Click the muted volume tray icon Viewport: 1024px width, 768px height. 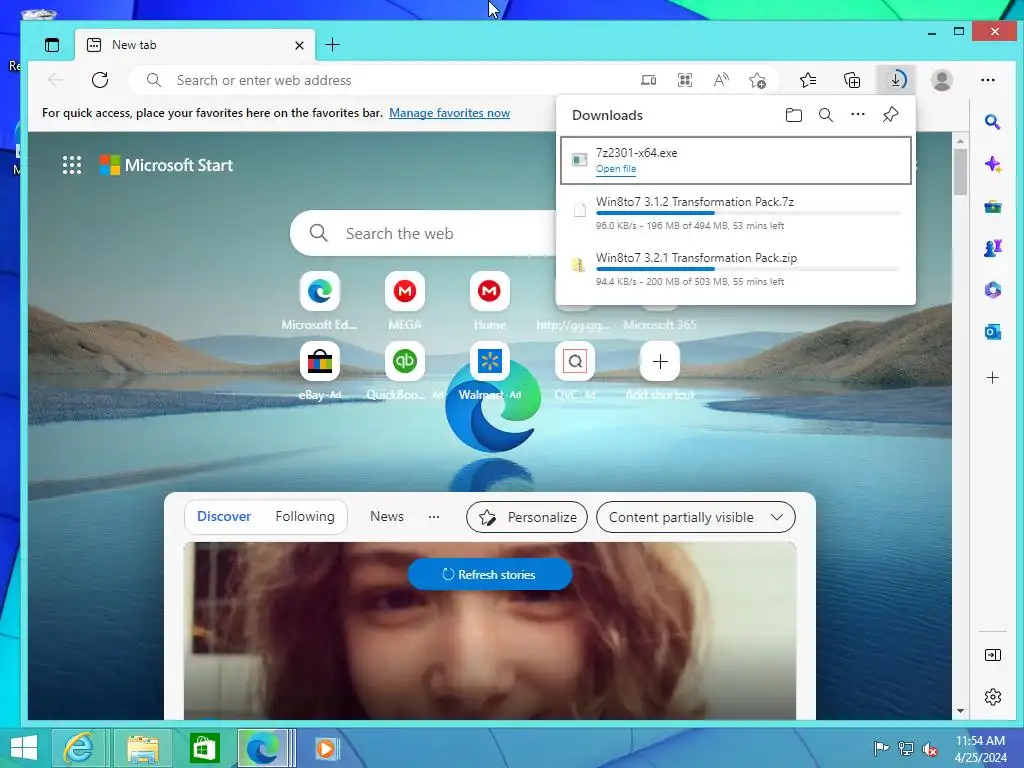click(930, 750)
